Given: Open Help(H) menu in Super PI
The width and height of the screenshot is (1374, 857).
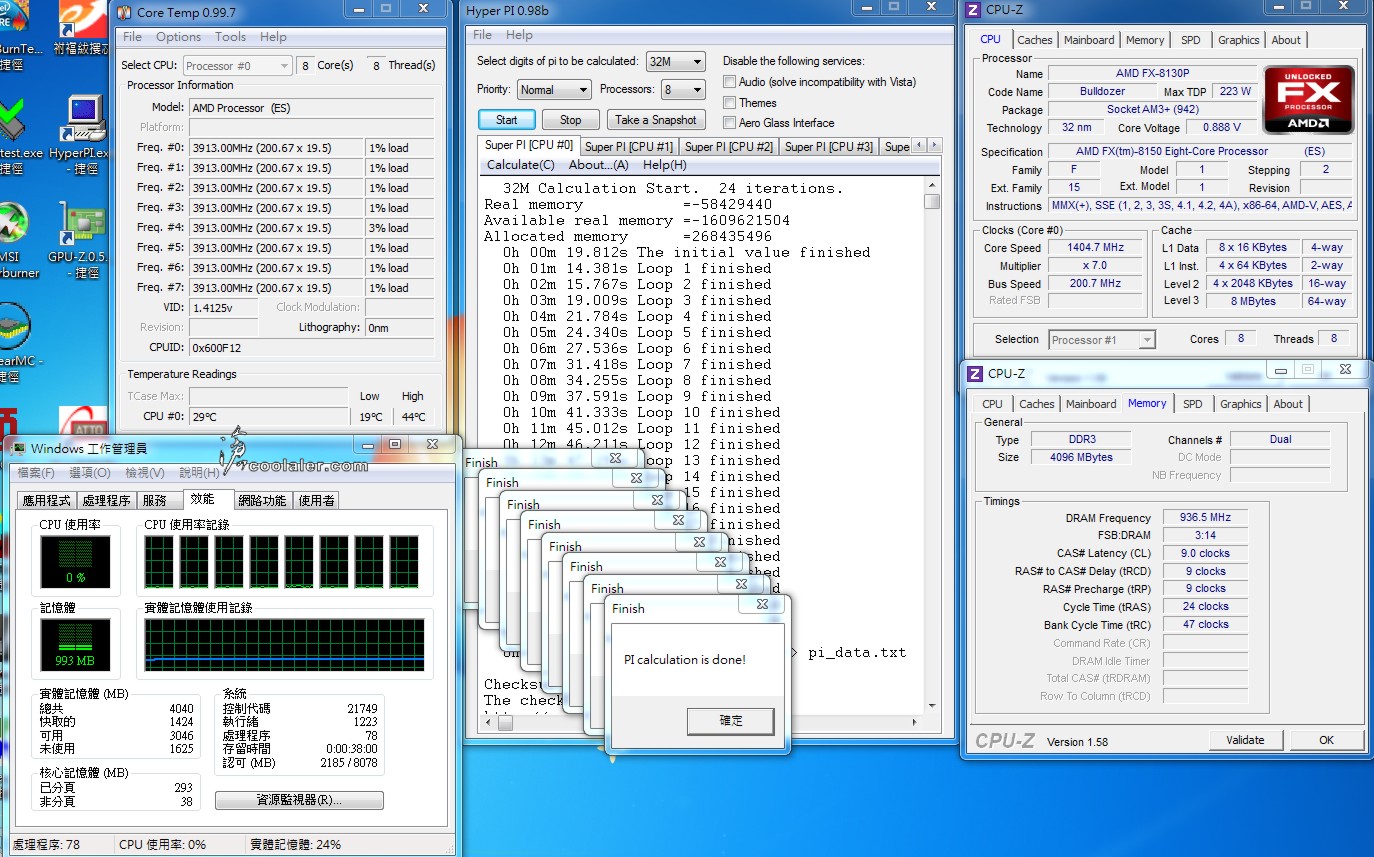Looking at the screenshot, I should tap(664, 165).
